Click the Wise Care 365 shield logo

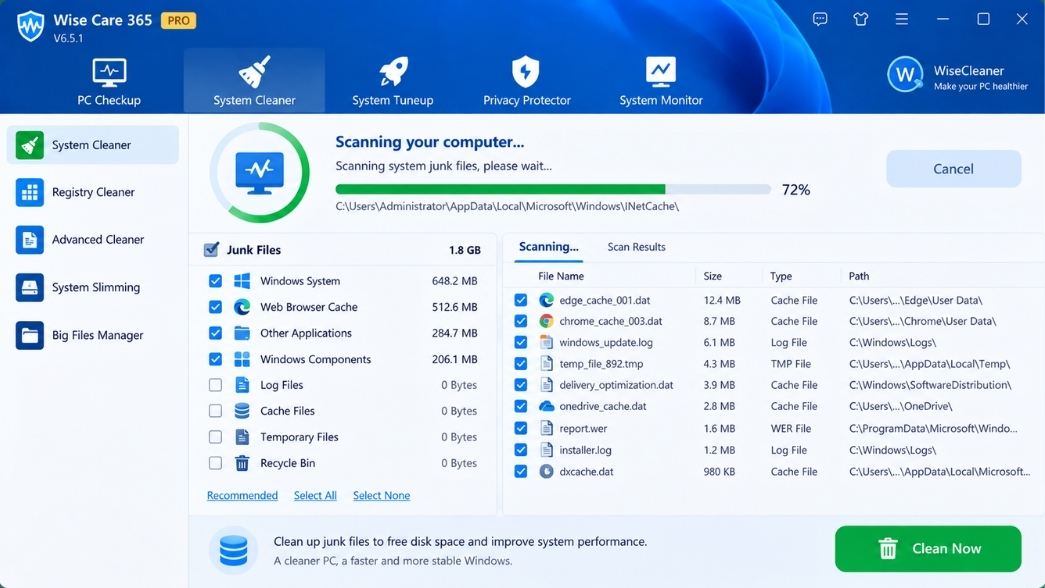click(31, 25)
